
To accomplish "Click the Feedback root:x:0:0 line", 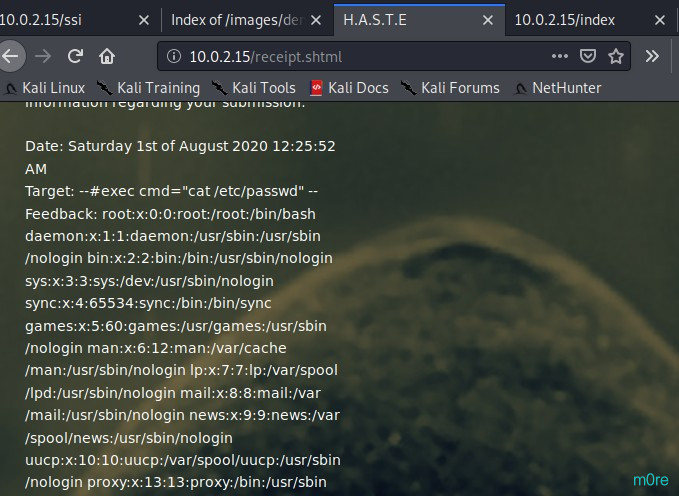I will pos(170,214).
